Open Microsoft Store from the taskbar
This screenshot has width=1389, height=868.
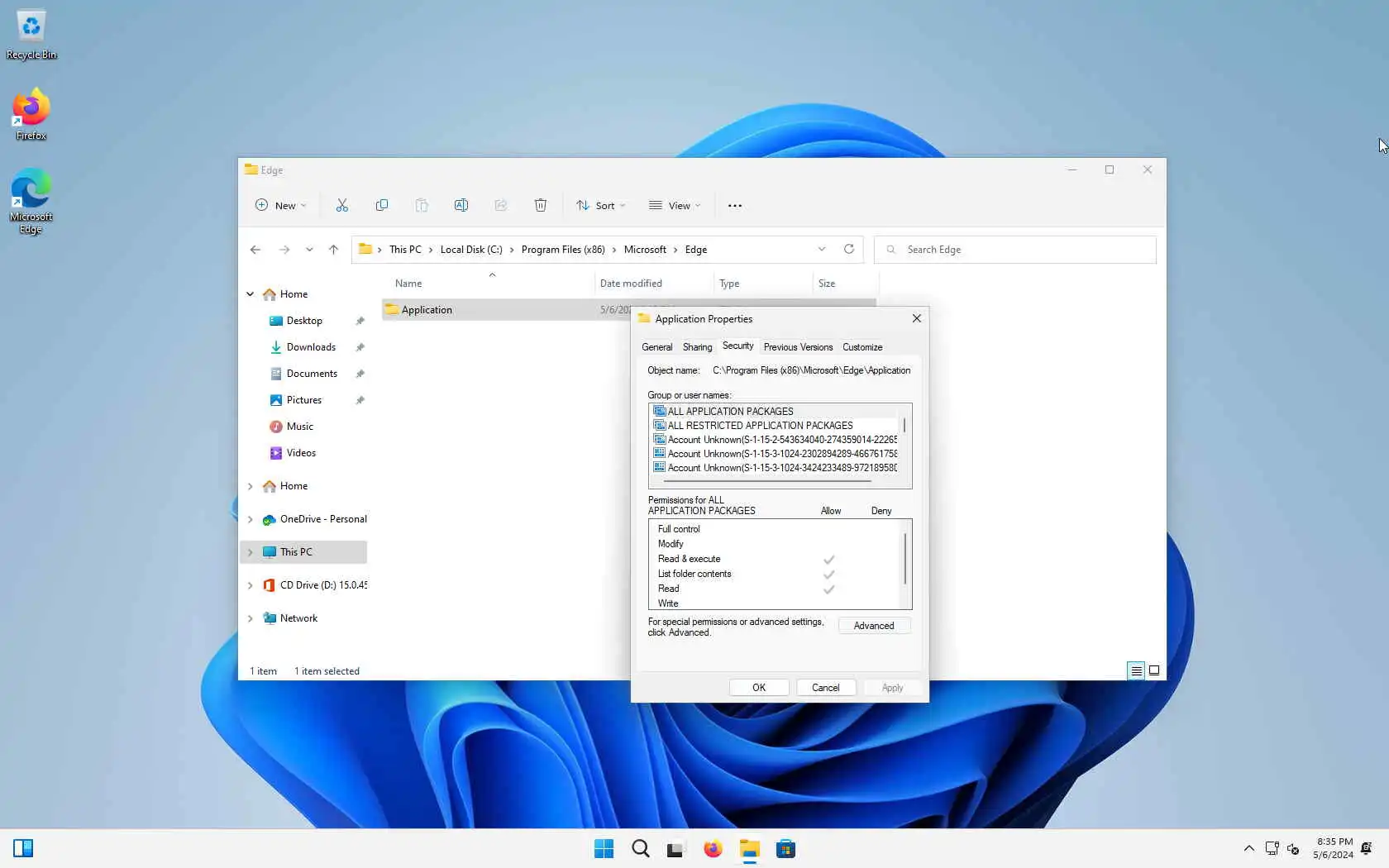point(786,849)
